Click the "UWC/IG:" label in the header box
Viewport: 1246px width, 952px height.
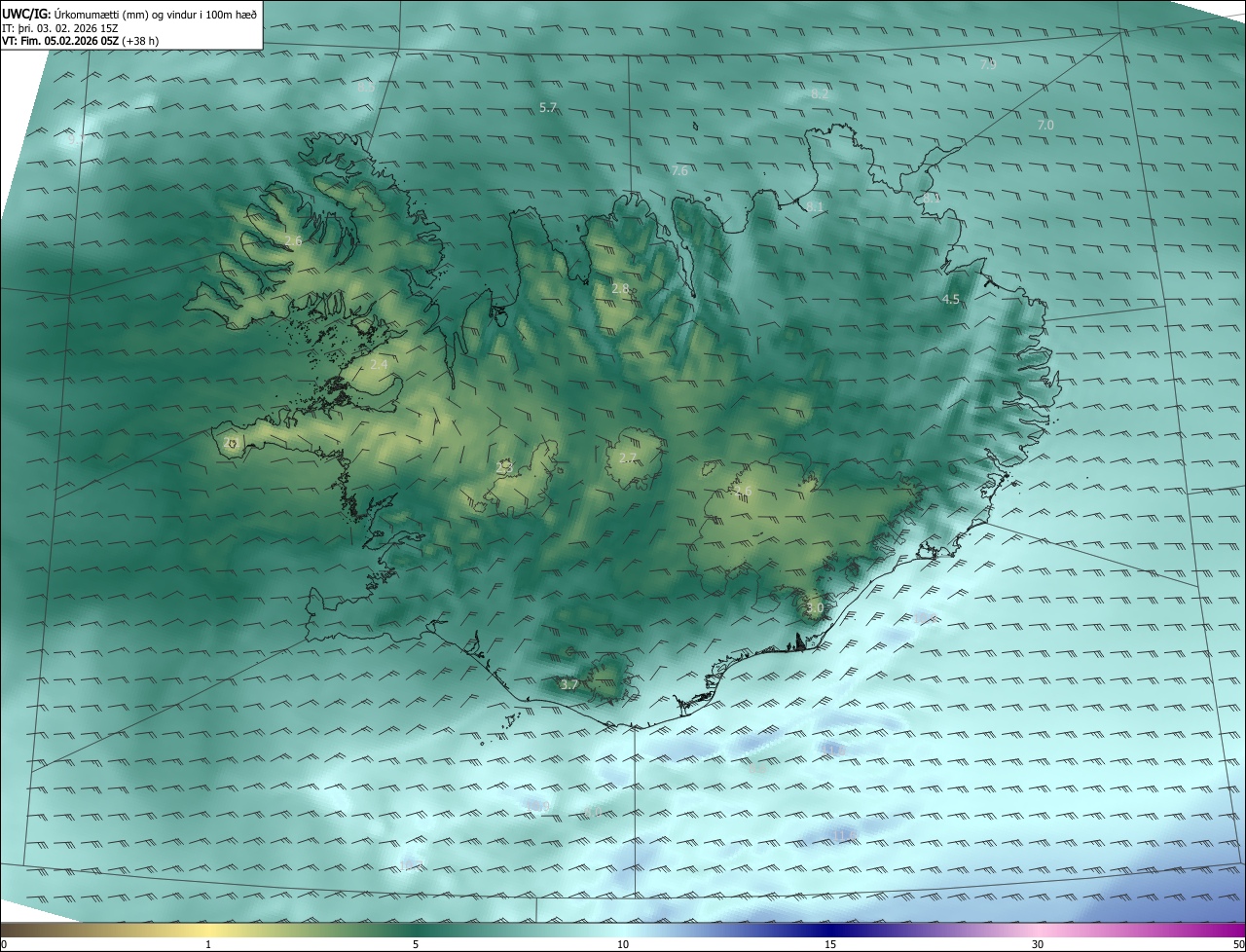26,13
